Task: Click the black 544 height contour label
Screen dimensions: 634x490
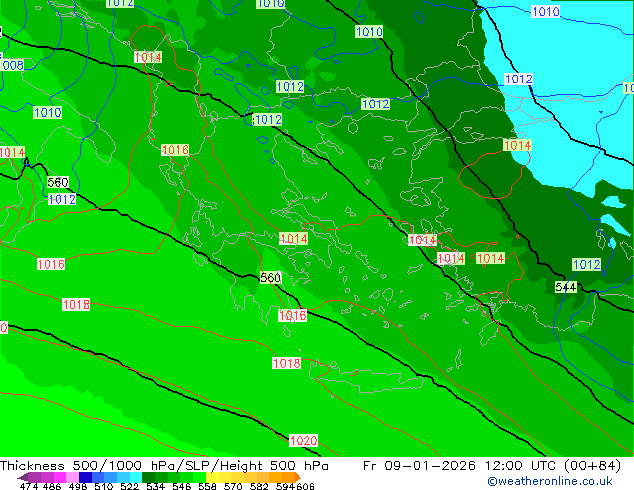Action: pyautogui.click(x=566, y=287)
